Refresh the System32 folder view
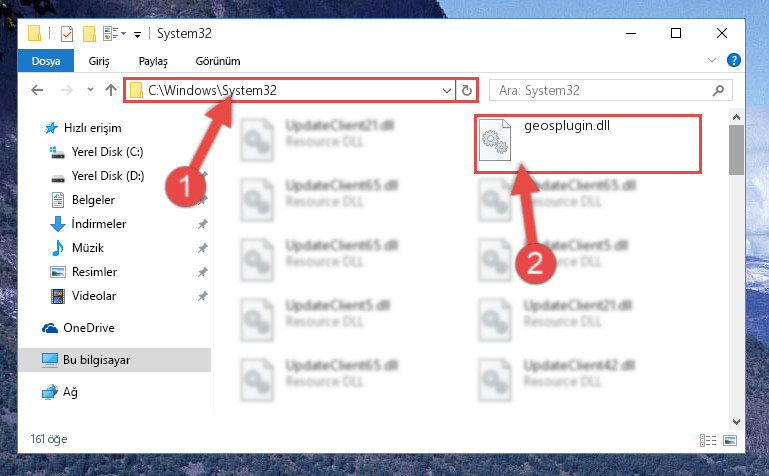The height and width of the screenshot is (476, 769). (x=466, y=90)
